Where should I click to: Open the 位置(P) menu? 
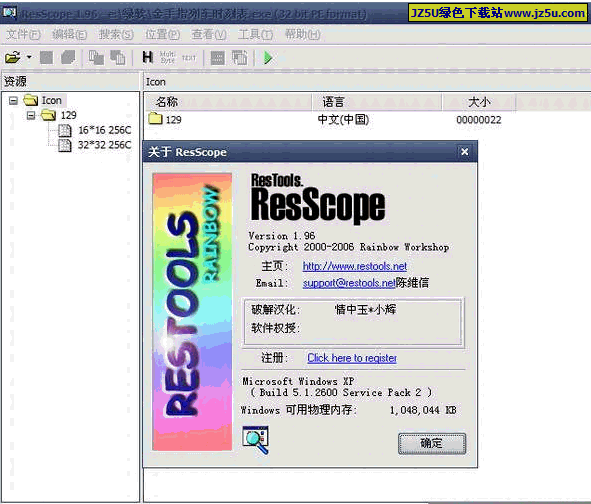click(162, 35)
